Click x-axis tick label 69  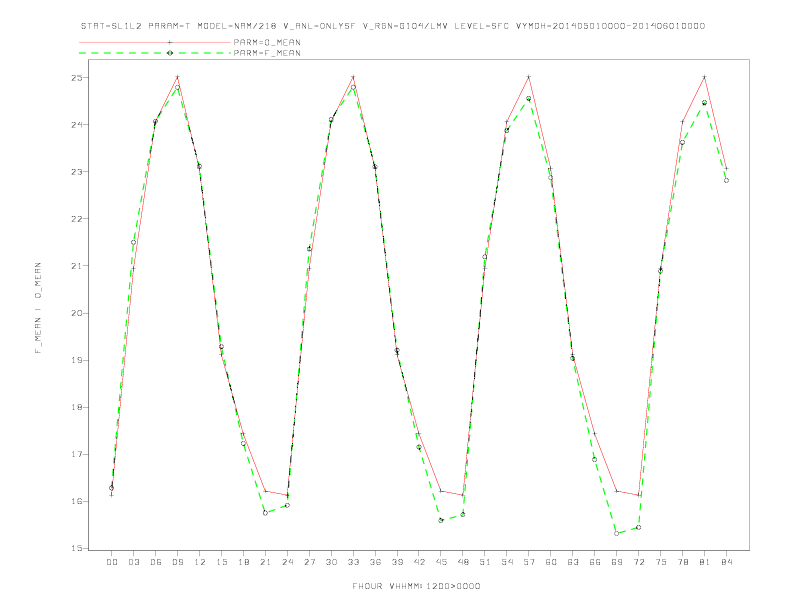tap(617, 562)
